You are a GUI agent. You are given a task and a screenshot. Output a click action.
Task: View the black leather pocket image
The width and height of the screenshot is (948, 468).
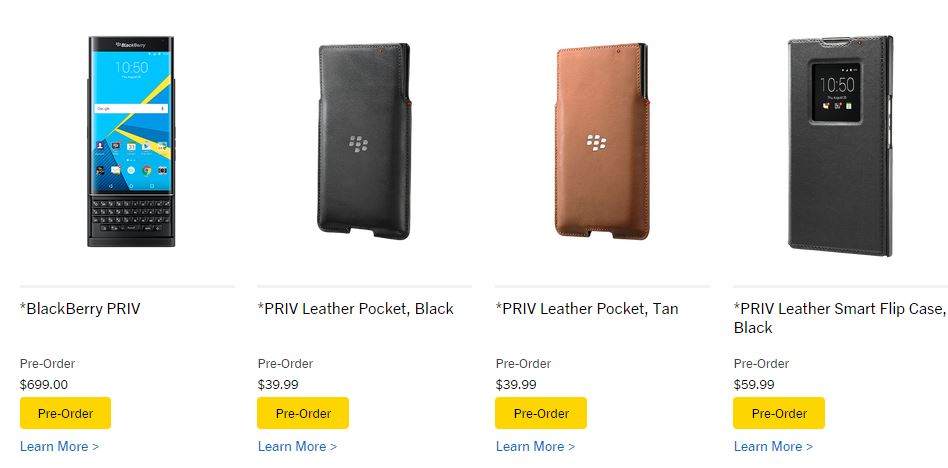click(364, 141)
